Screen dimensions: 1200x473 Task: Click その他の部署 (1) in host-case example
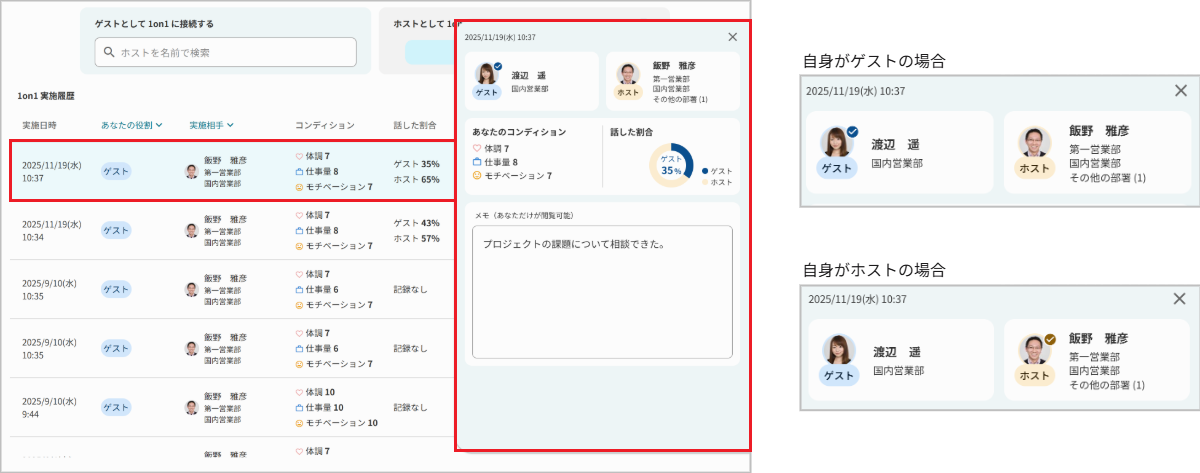[x=1107, y=385]
